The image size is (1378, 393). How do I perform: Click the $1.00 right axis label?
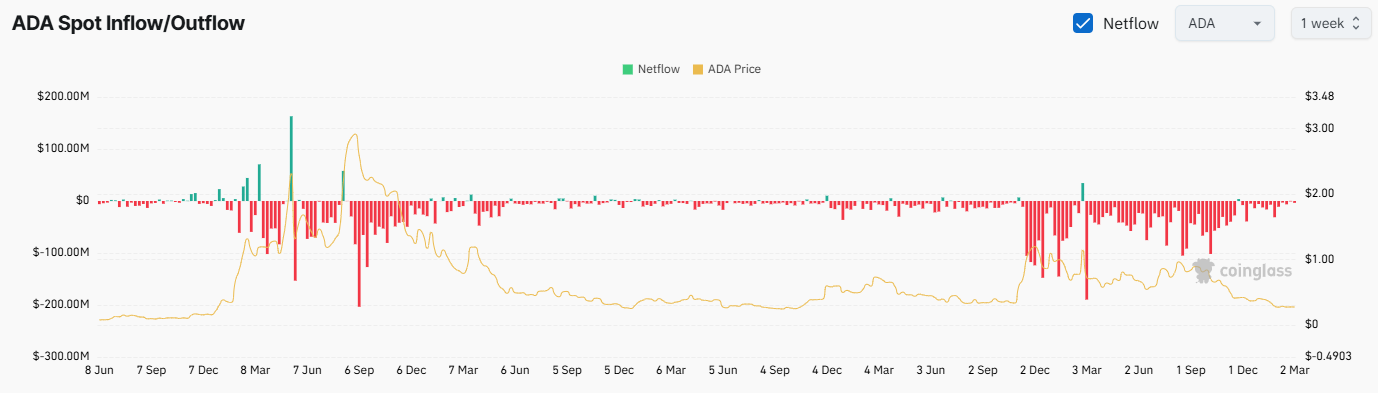click(1320, 259)
